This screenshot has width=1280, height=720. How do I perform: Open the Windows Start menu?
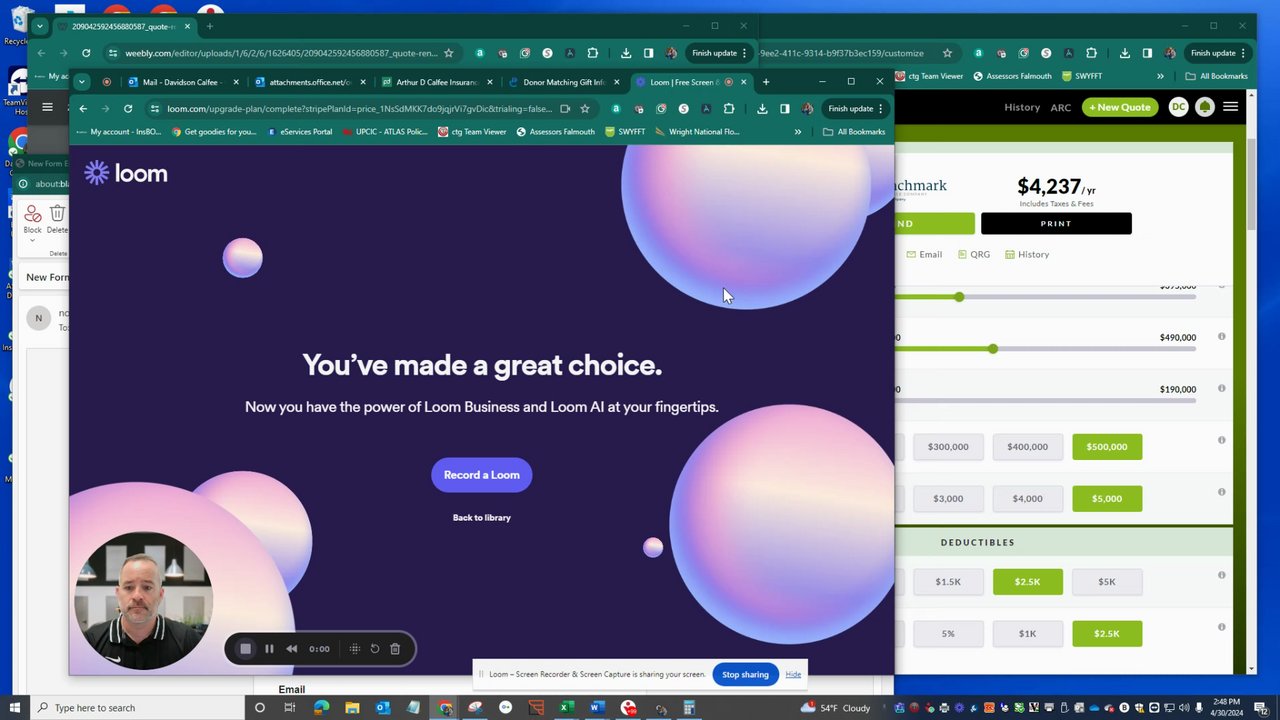15,707
